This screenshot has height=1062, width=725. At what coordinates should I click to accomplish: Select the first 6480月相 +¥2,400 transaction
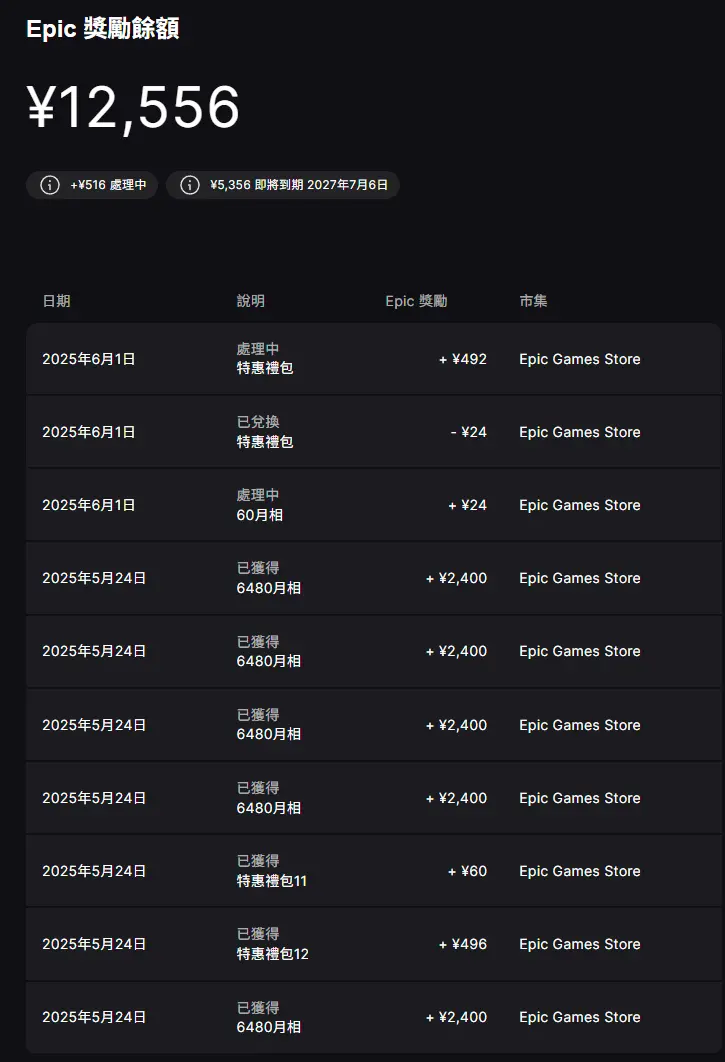coord(373,578)
